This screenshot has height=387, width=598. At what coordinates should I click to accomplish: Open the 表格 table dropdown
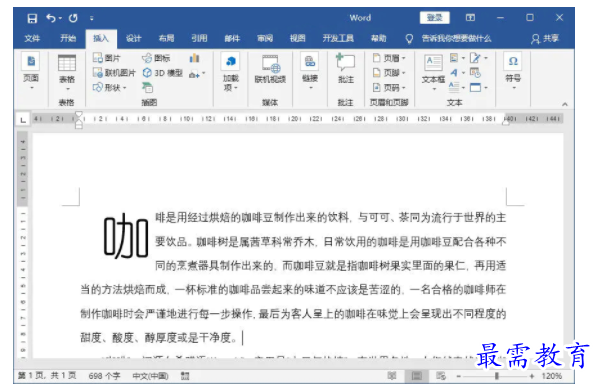click(x=67, y=73)
